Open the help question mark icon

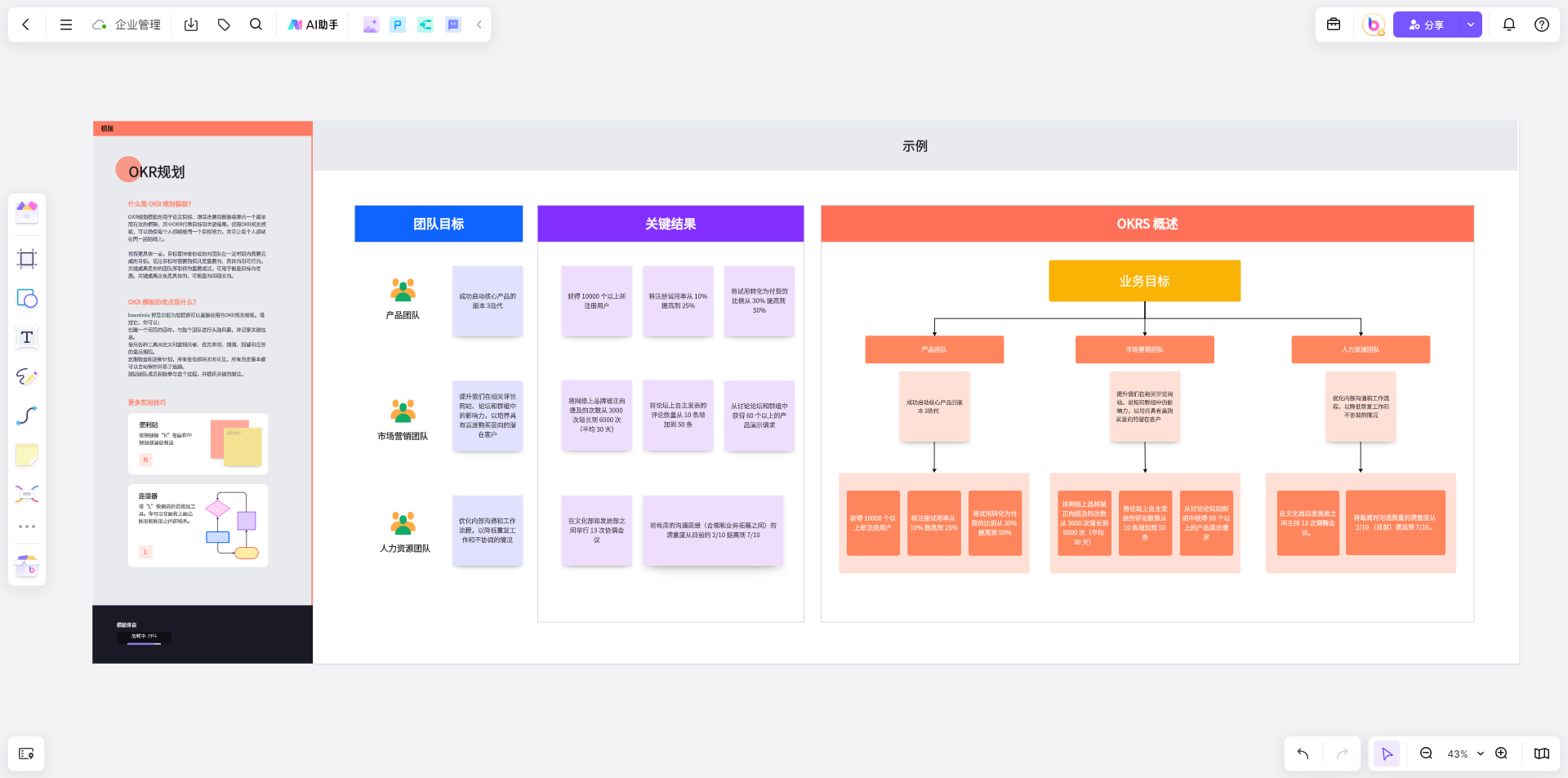(1542, 24)
